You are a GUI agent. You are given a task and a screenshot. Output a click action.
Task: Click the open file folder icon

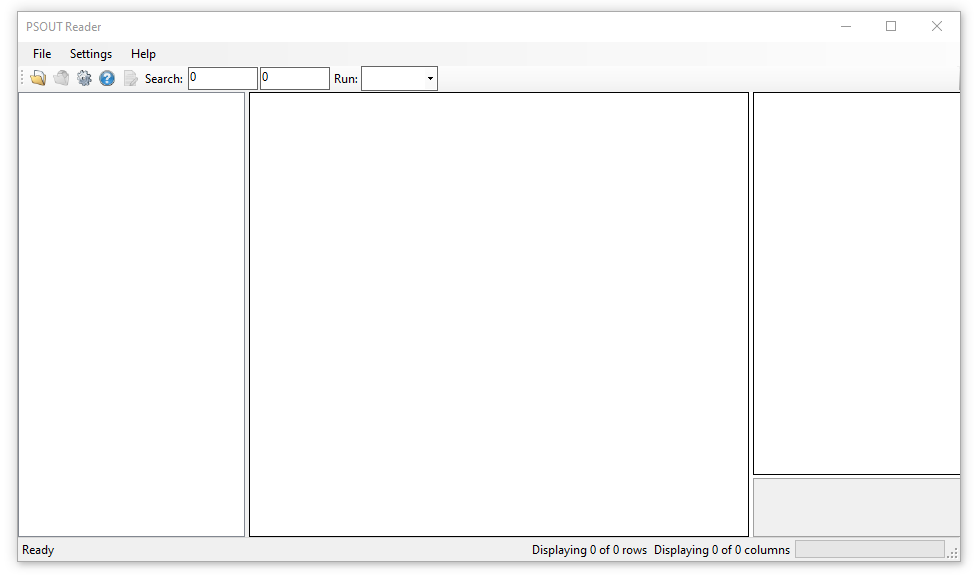[38, 78]
